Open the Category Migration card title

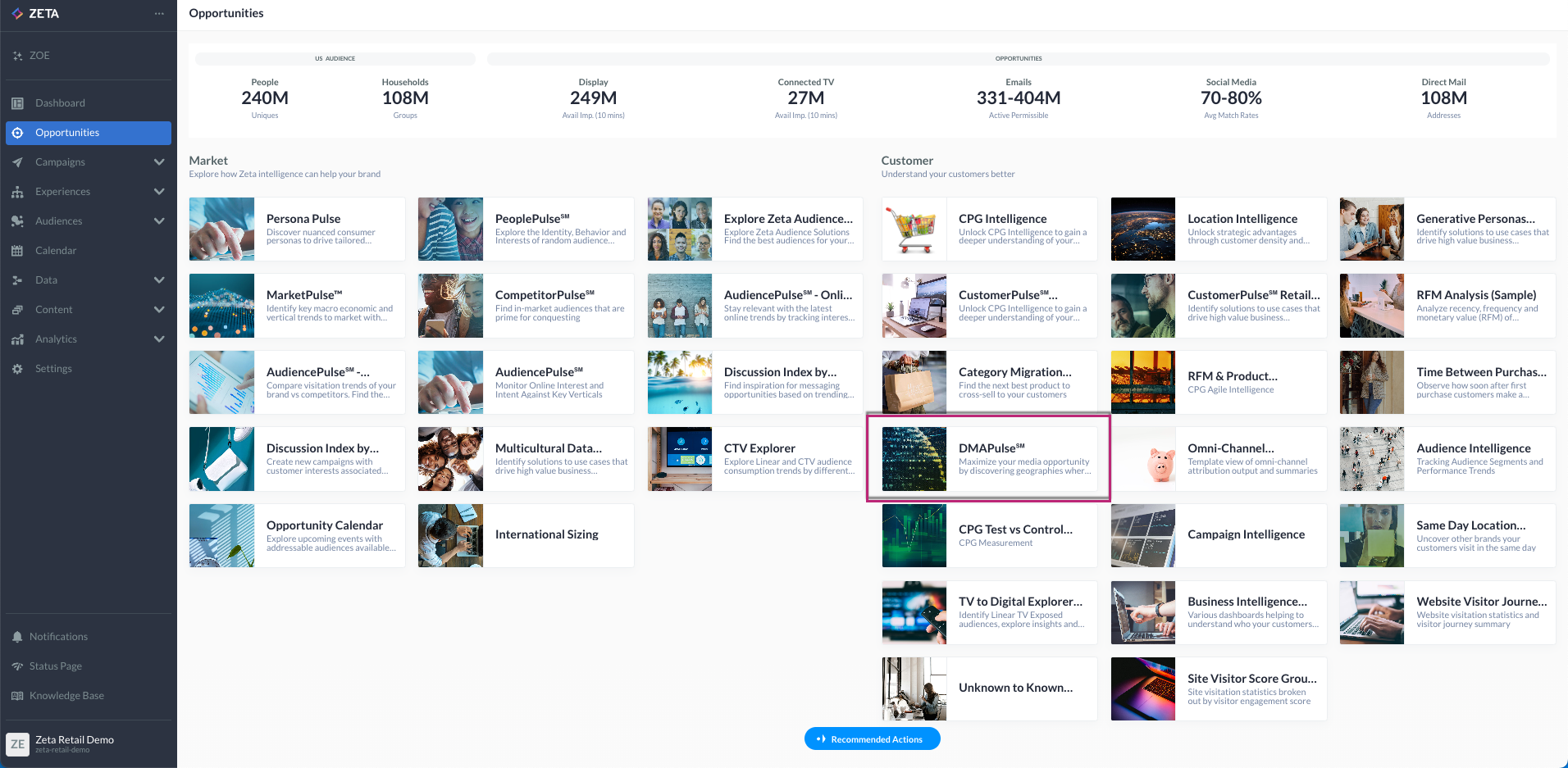pyautogui.click(x=1015, y=372)
